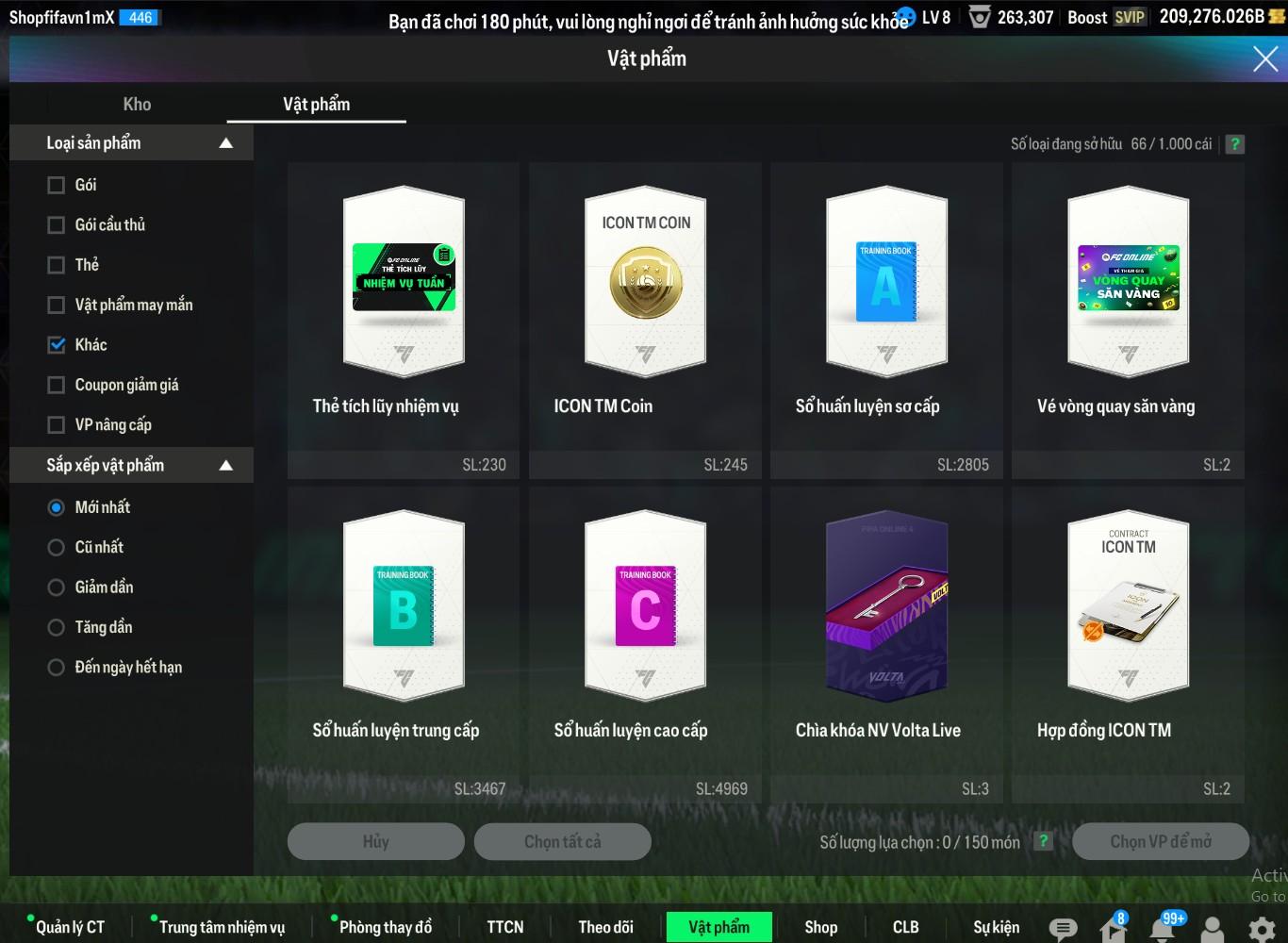Check the Gói cầu thủ filter checkbox
This screenshot has width=1288, height=943.
(x=57, y=225)
